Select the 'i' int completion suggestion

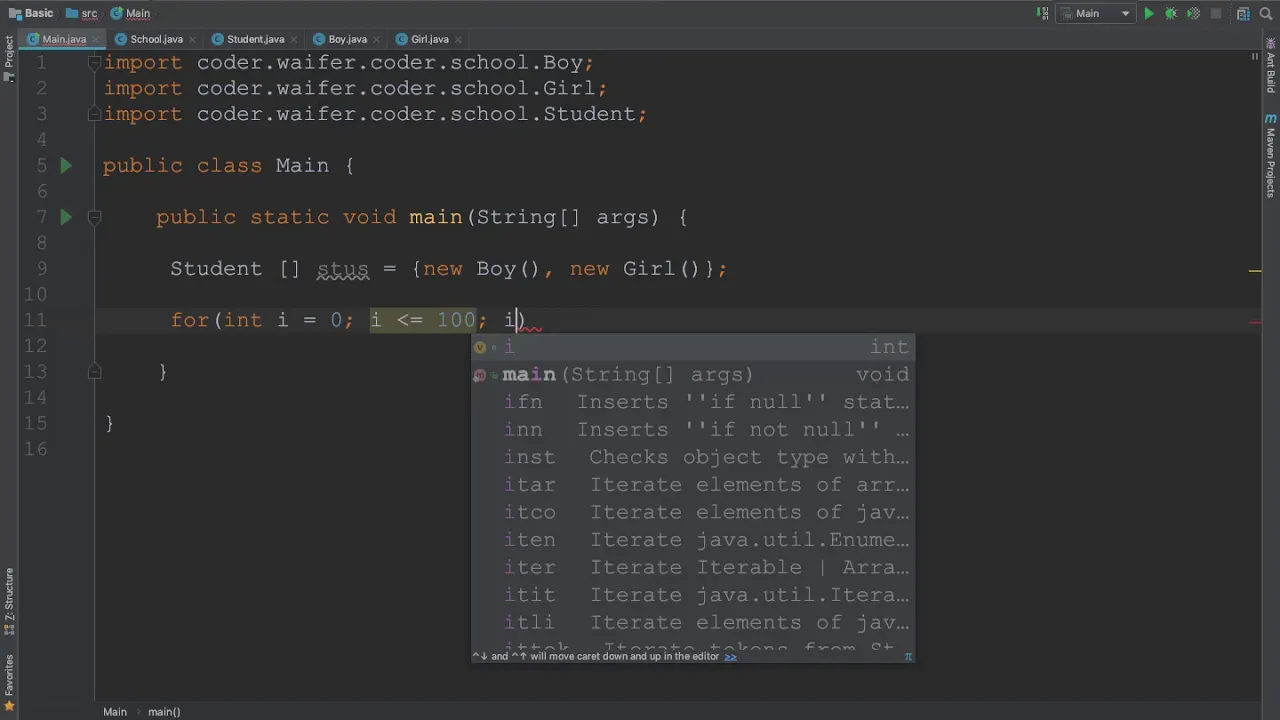(x=692, y=347)
